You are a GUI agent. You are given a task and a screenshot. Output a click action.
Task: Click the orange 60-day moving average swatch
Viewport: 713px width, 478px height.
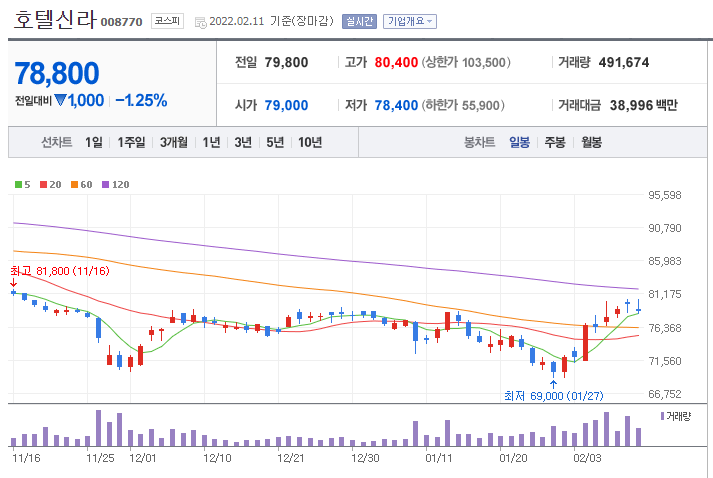75,185
